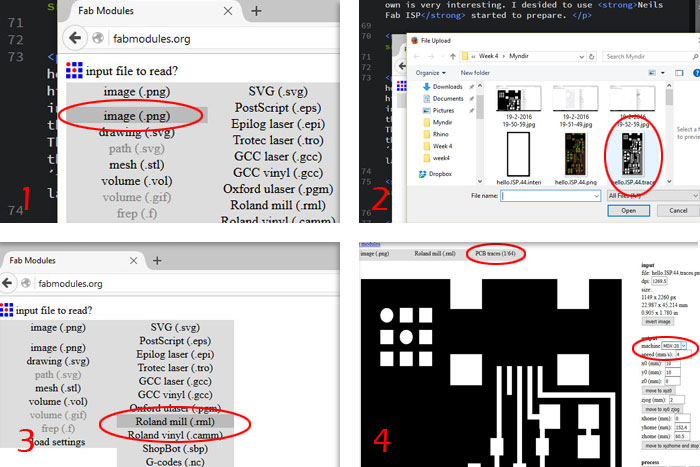The width and height of the screenshot is (700, 467).
Task: Click the fabmodules.org address in step 1 browser
Action: coord(152,39)
